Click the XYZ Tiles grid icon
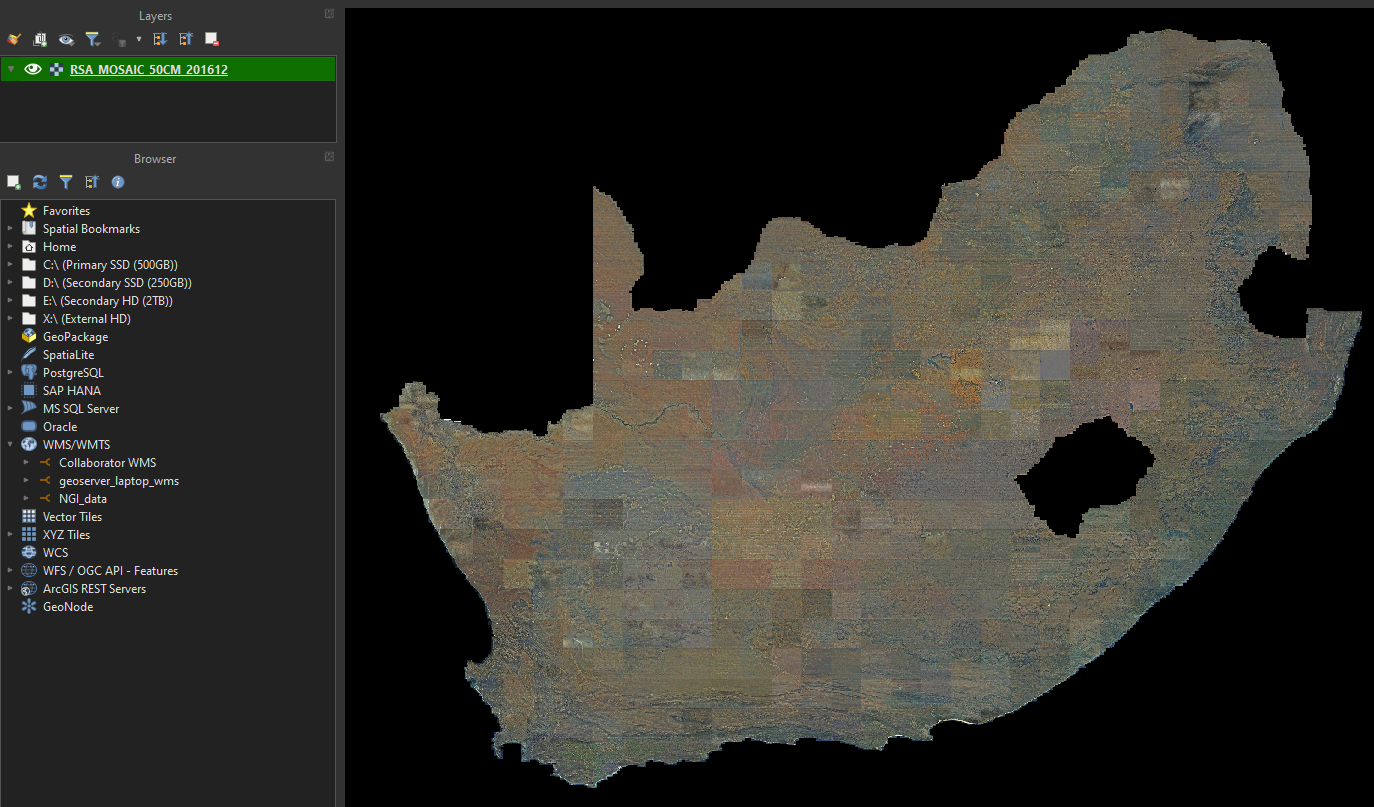This screenshot has height=807, width=1374. (29, 535)
